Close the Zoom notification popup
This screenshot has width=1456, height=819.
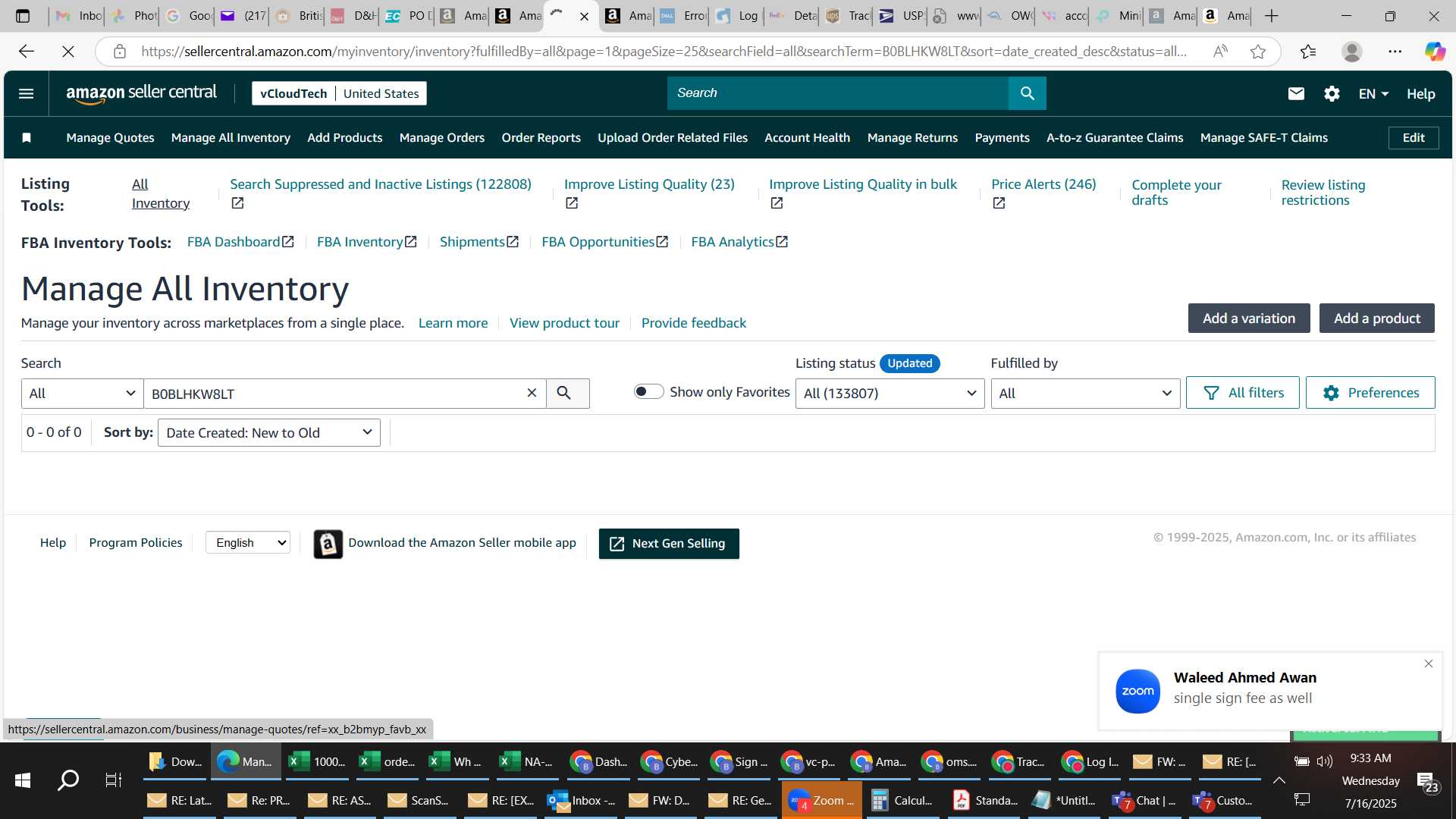click(1429, 664)
